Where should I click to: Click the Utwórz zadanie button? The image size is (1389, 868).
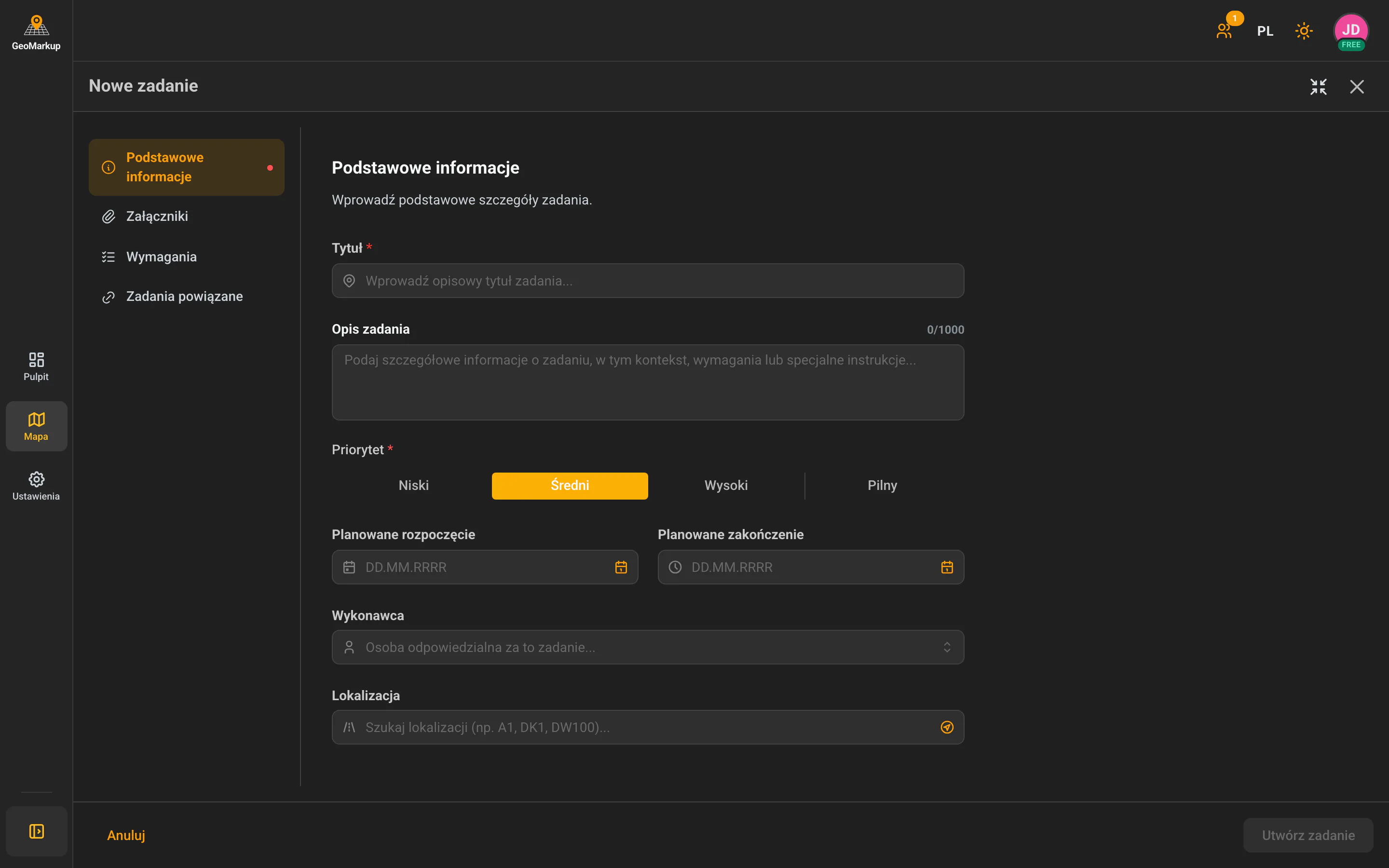click(x=1308, y=835)
